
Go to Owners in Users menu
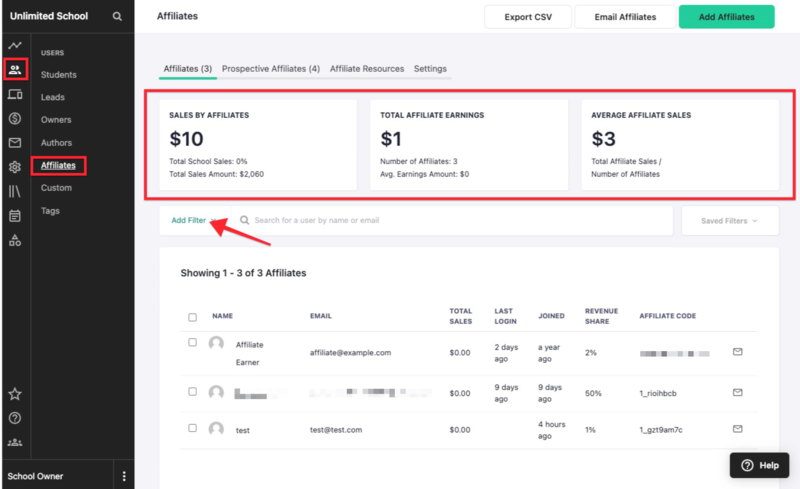(x=56, y=119)
